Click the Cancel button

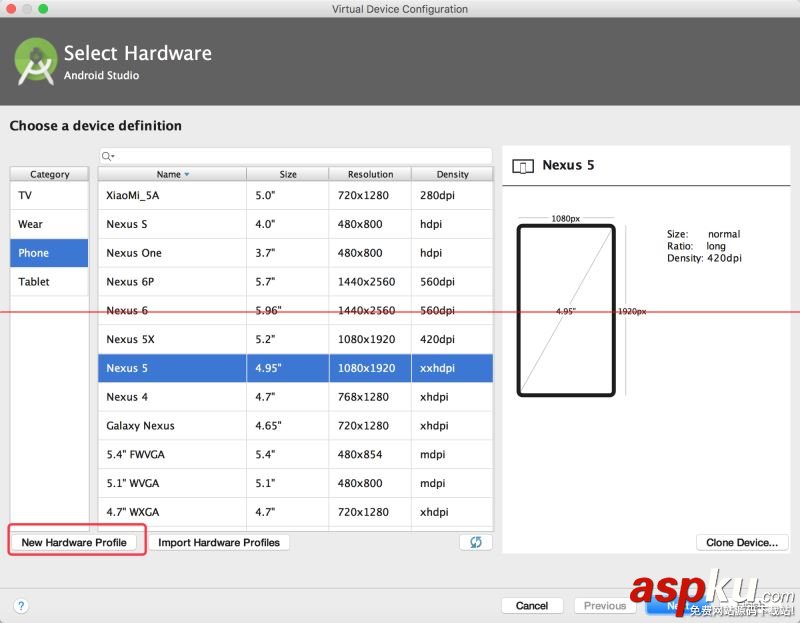tap(532, 606)
